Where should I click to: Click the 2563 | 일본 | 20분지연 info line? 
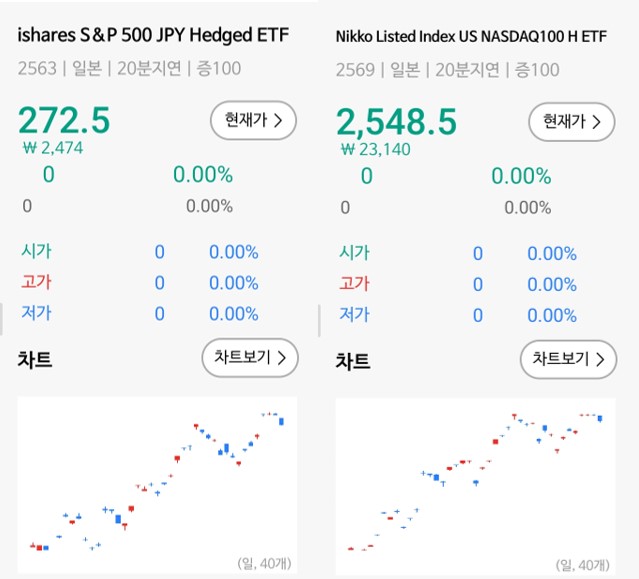tap(129, 68)
